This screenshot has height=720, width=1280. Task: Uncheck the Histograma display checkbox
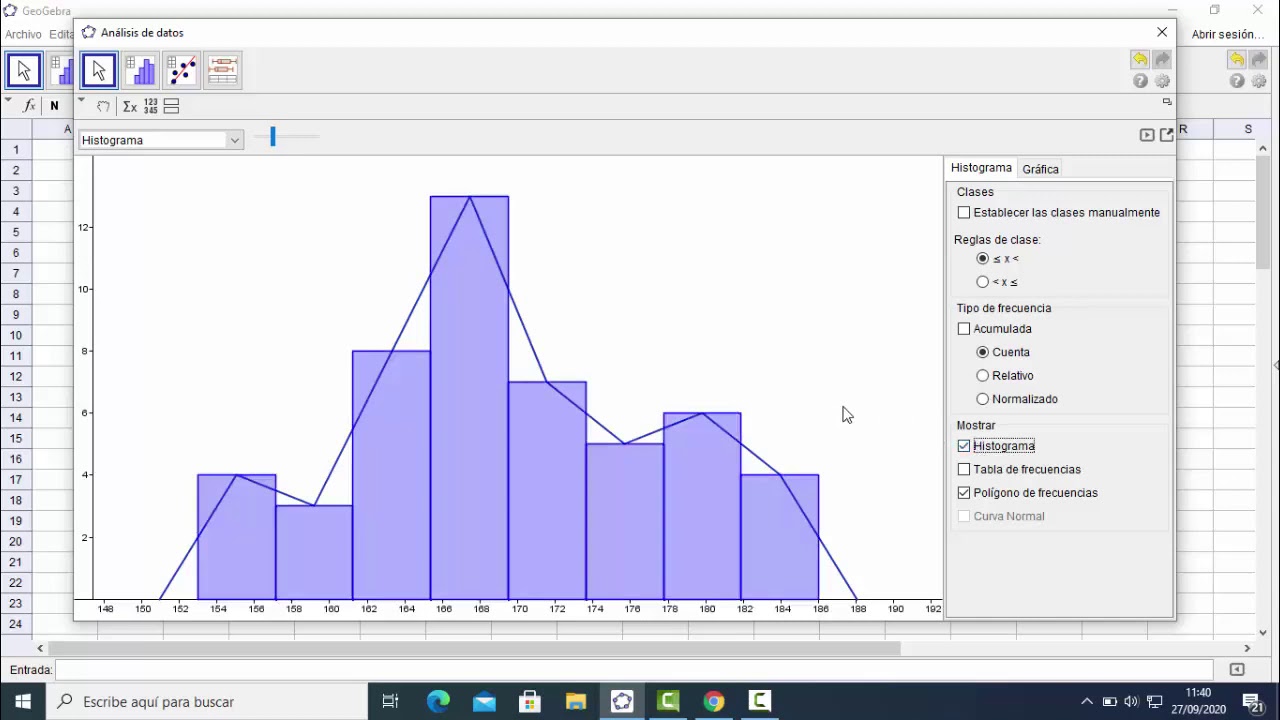pyautogui.click(x=964, y=446)
